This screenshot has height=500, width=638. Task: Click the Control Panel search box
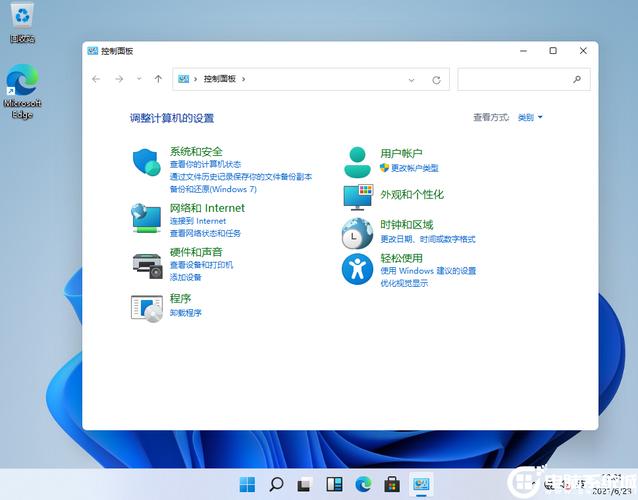click(x=515, y=79)
